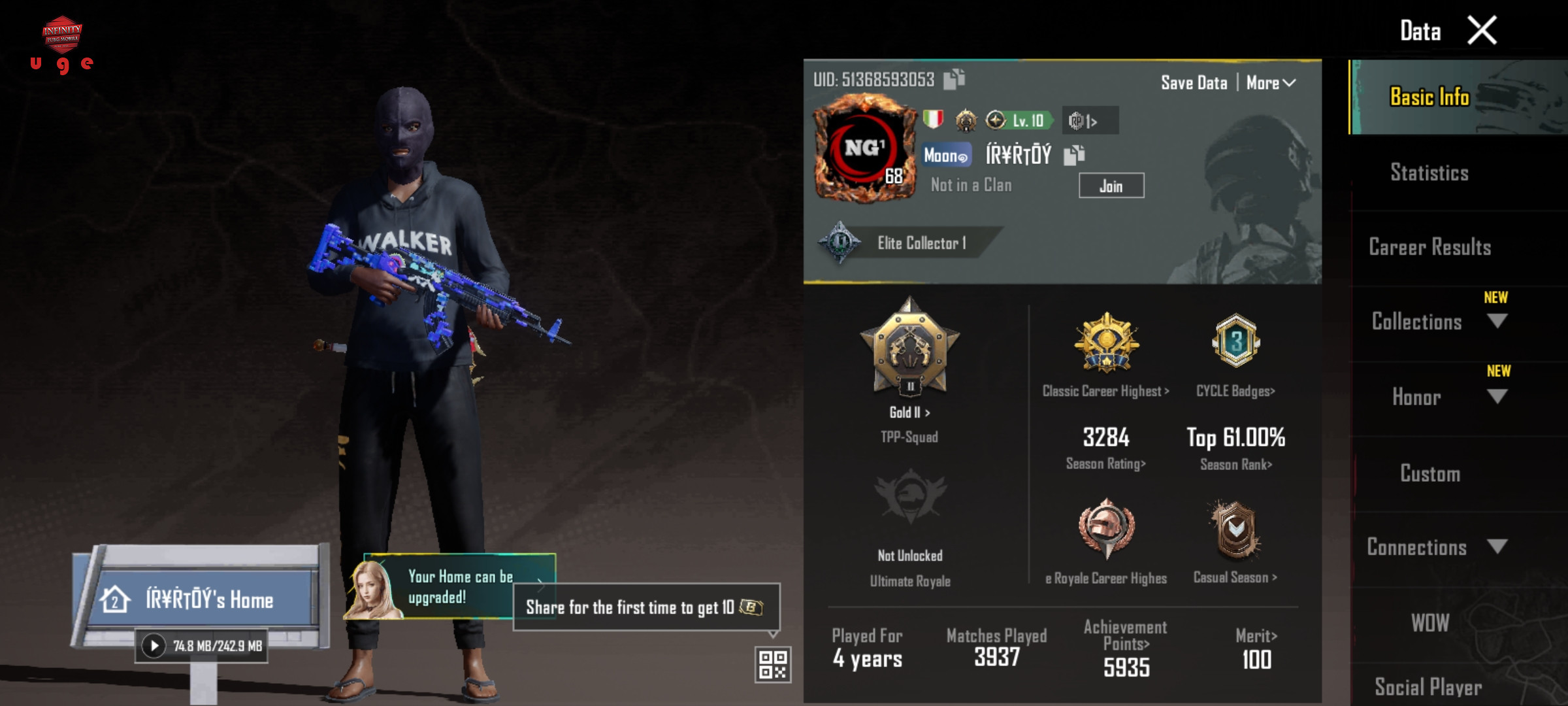The image size is (1568, 706).
Task: Expand the More dropdown
Action: (x=1271, y=83)
